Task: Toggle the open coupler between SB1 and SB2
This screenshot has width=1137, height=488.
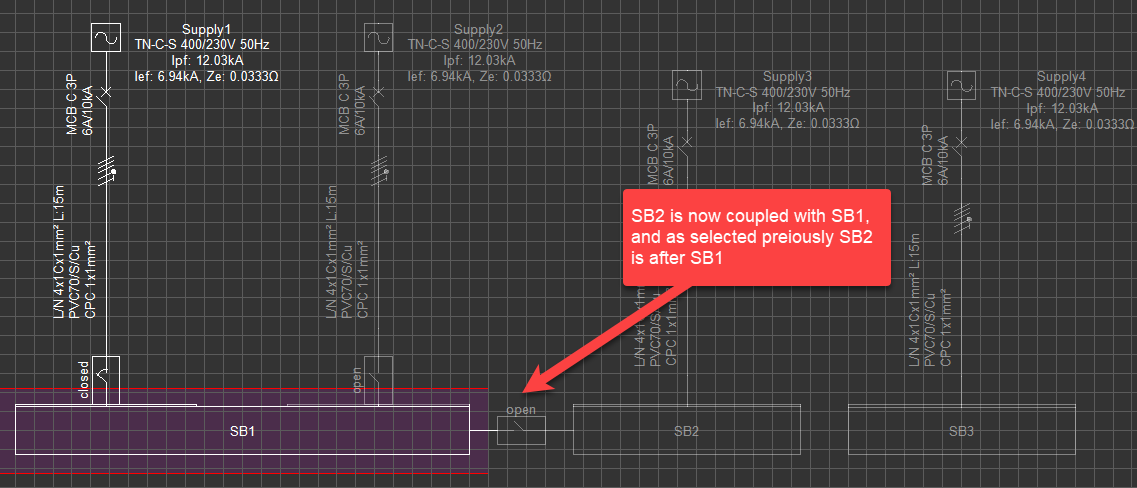Action: [x=521, y=431]
